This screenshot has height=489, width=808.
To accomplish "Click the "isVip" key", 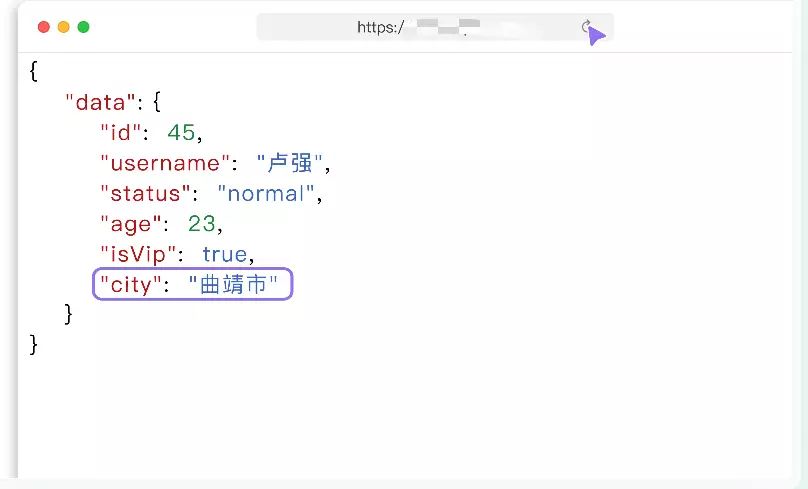I will (x=139, y=255).
